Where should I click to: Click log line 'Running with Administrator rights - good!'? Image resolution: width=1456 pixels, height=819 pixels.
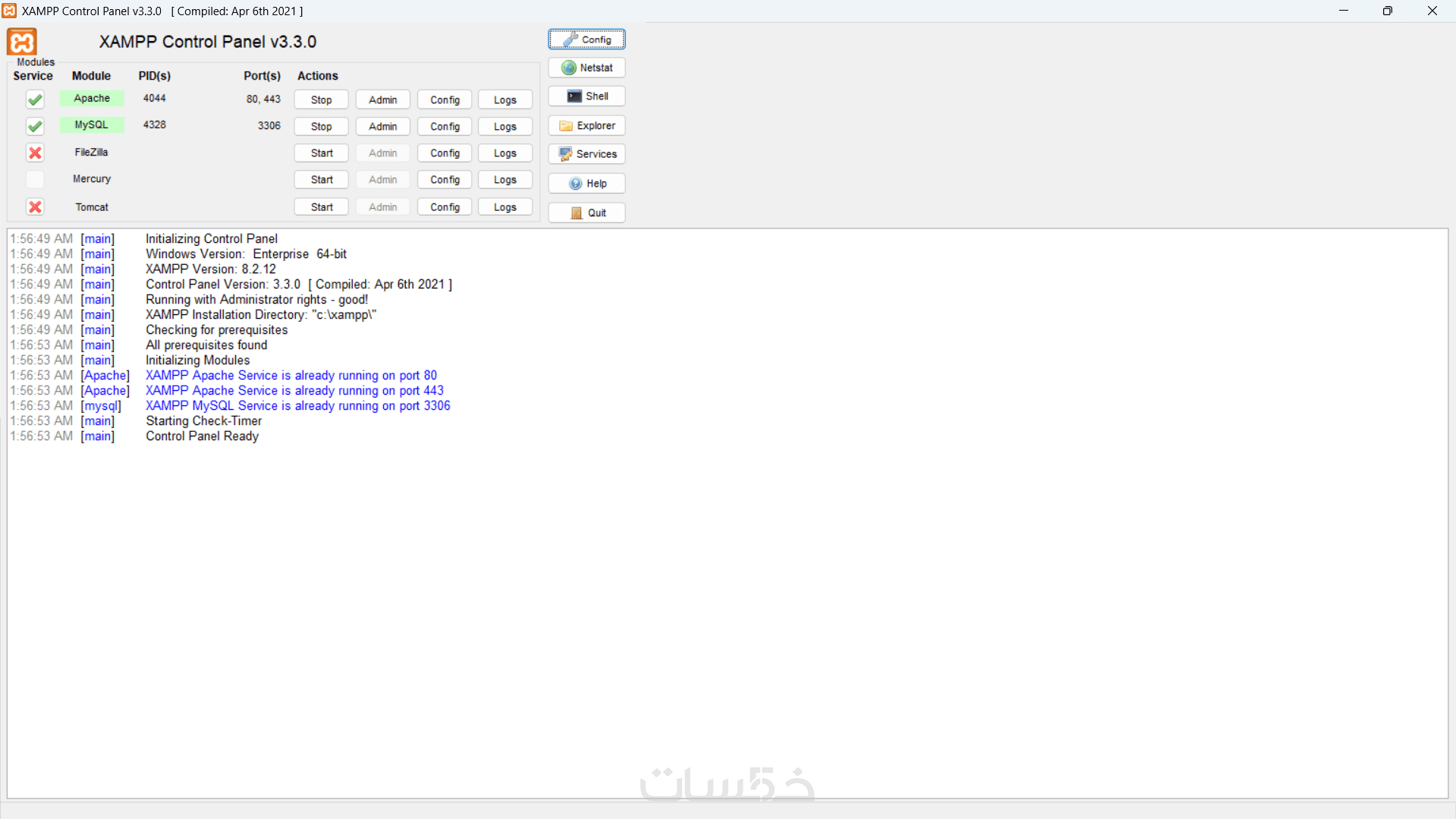[257, 299]
